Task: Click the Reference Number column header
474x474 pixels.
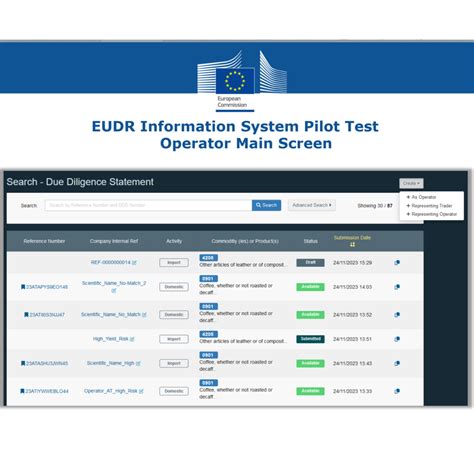Action: point(44,241)
